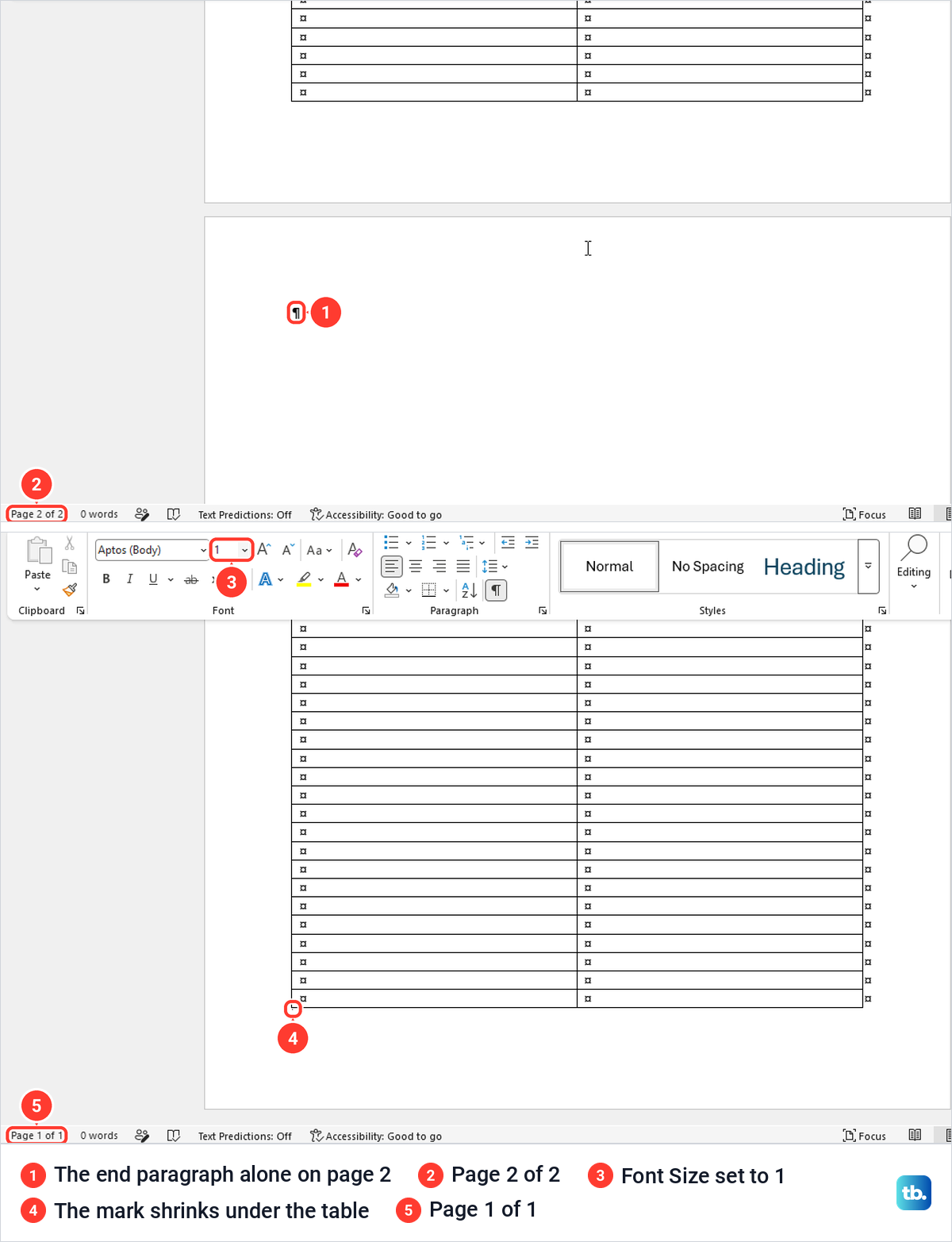Click the line spacing icon
Screen dimensions: 952x1242
click(x=489, y=566)
